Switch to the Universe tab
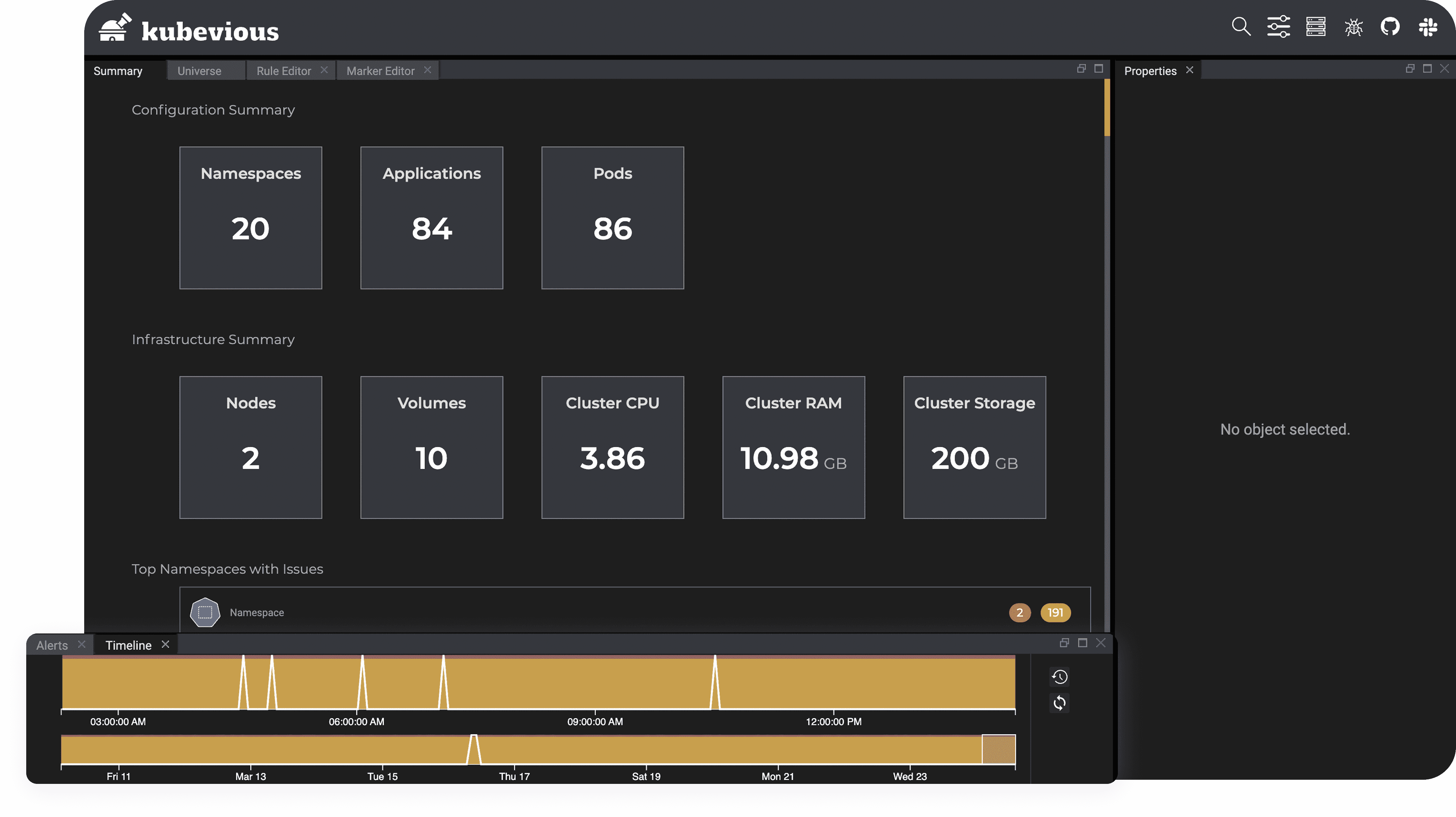The height and width of the screenshot is (817, 1456). (199, 71)
